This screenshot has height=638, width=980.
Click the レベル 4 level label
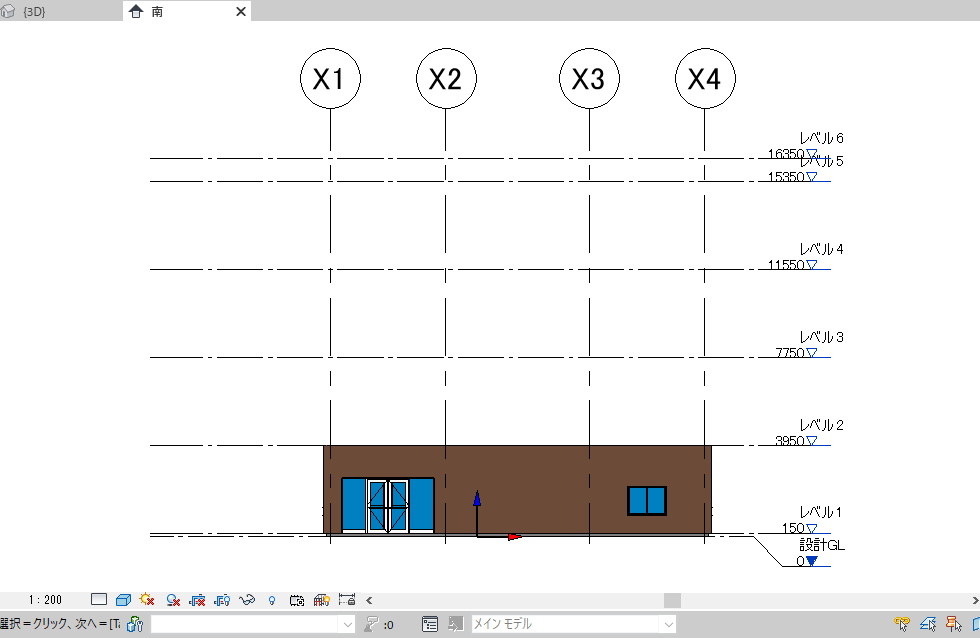[x=821, y=249]
